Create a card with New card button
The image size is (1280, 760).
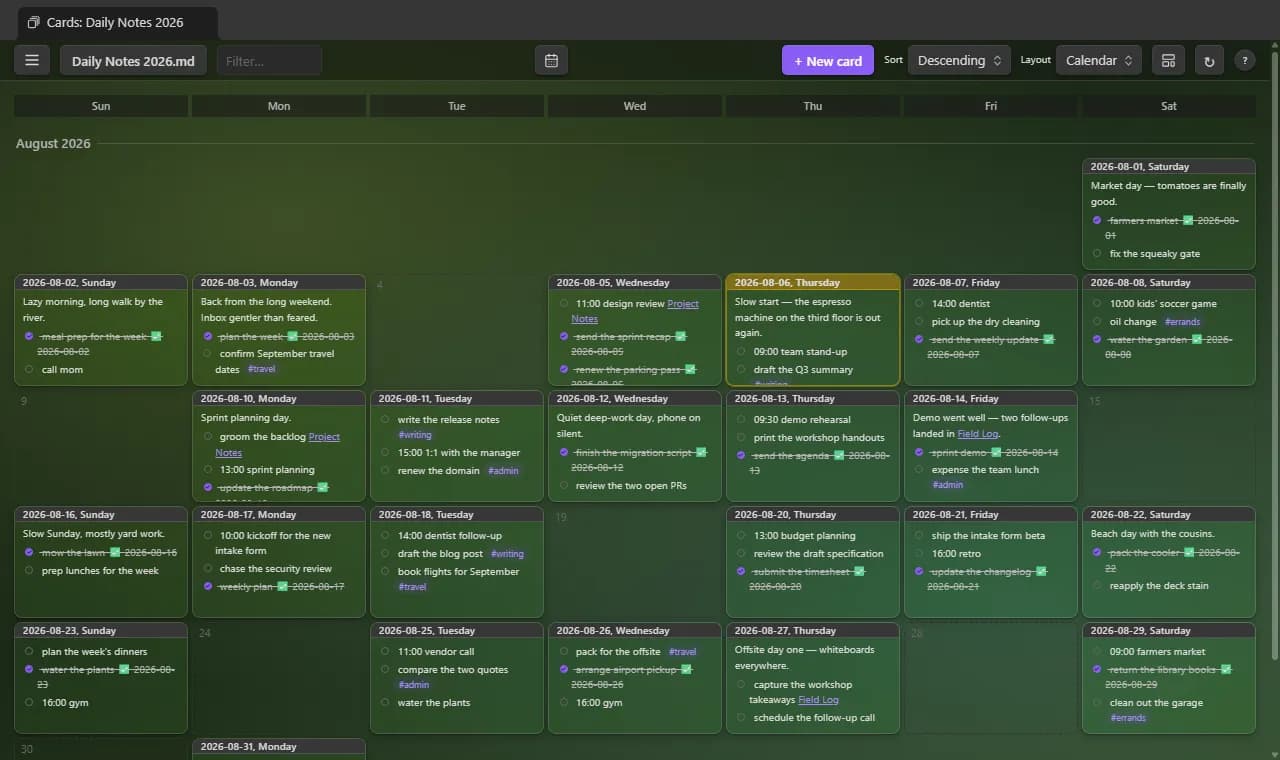coord(828,61)
